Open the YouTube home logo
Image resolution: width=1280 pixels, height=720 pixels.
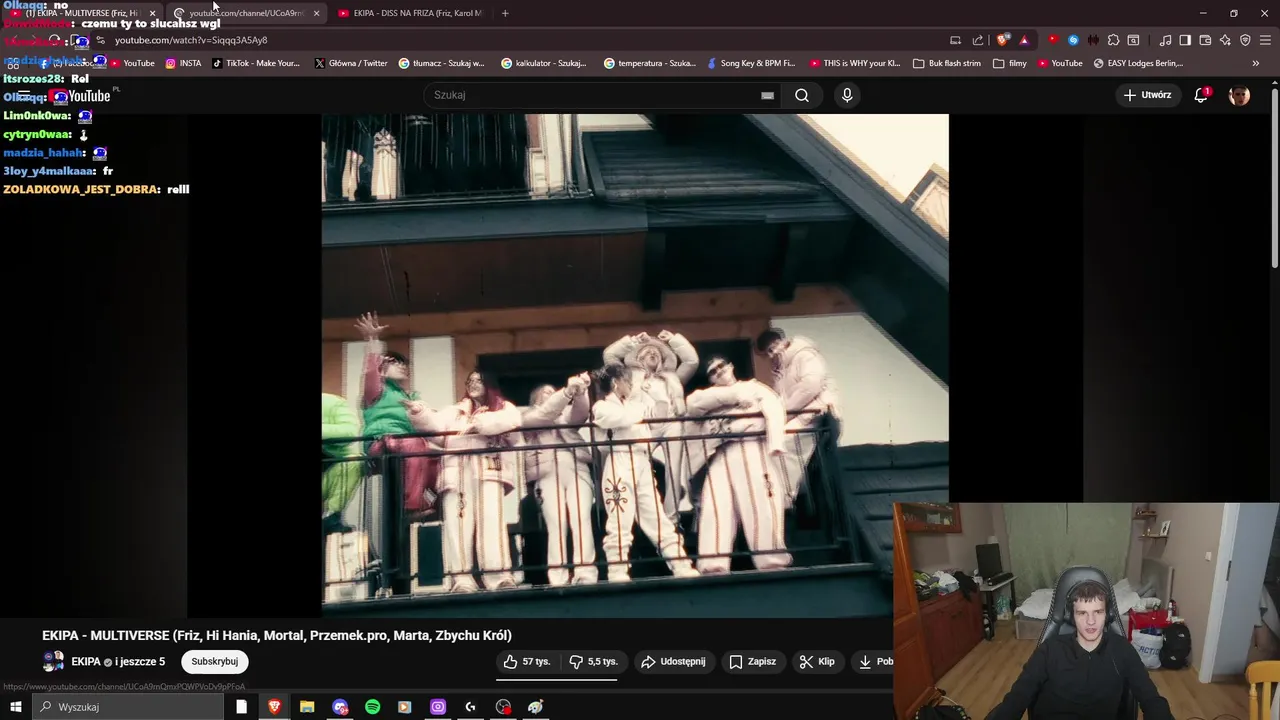tap(81, 96)
